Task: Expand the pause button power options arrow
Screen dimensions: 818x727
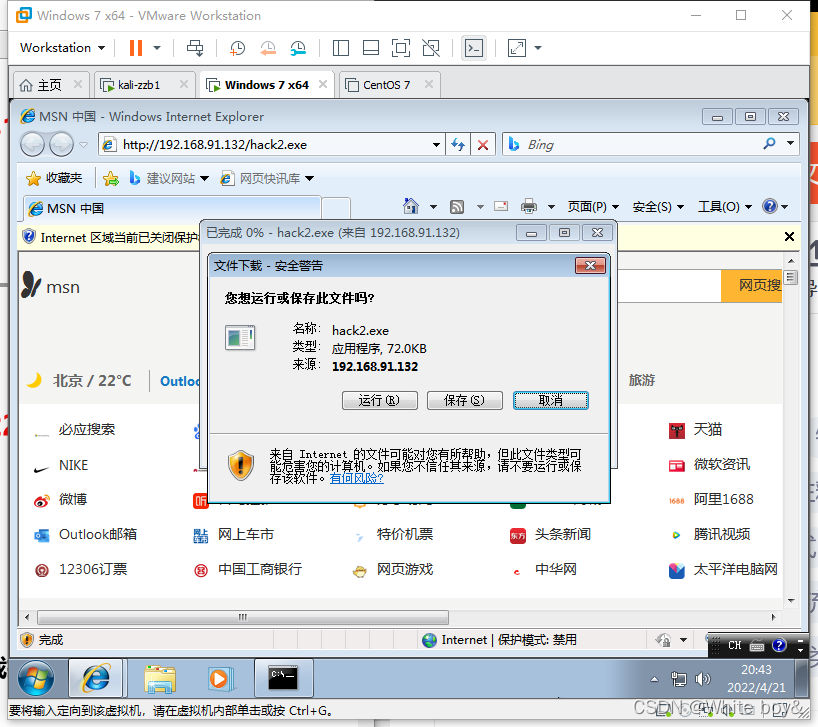Action: pos(157,48)
